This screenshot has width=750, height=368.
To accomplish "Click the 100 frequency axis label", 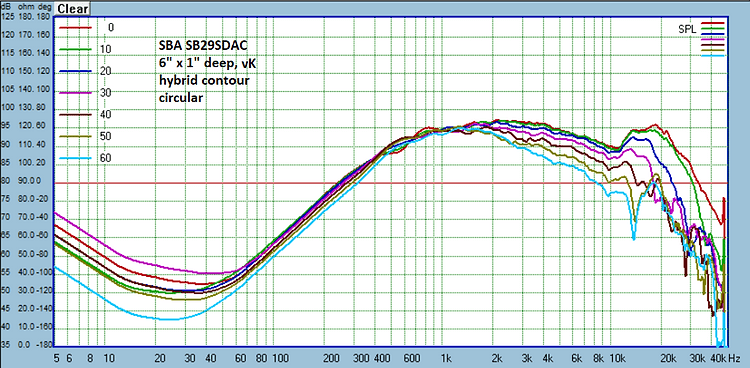I will pyautogui.click(x=278, y=358).
